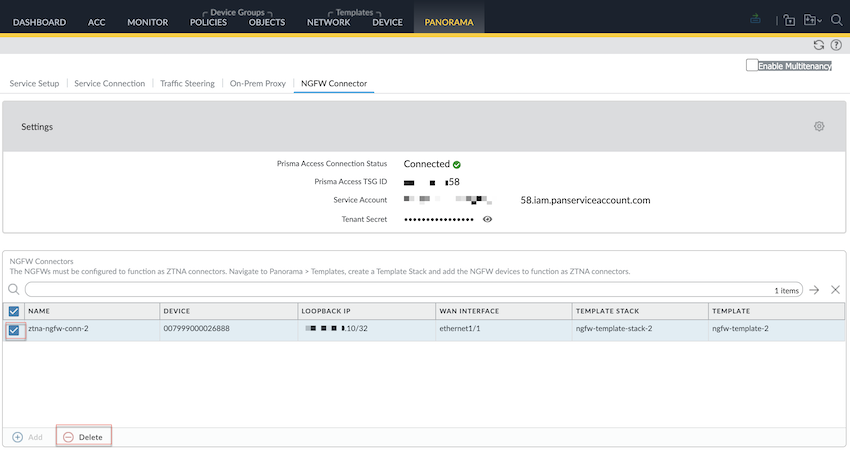Image resolution: width=850 pixels, height=450 pixels.
Task: Click the Delete button
Action: pyautogui.click(x=83, y=437)
